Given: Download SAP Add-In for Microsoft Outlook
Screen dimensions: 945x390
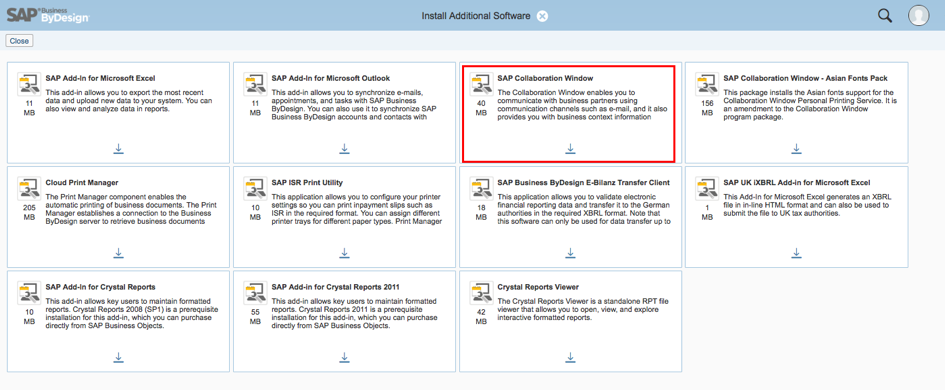Looking at the screenshot, I should 345,148.
